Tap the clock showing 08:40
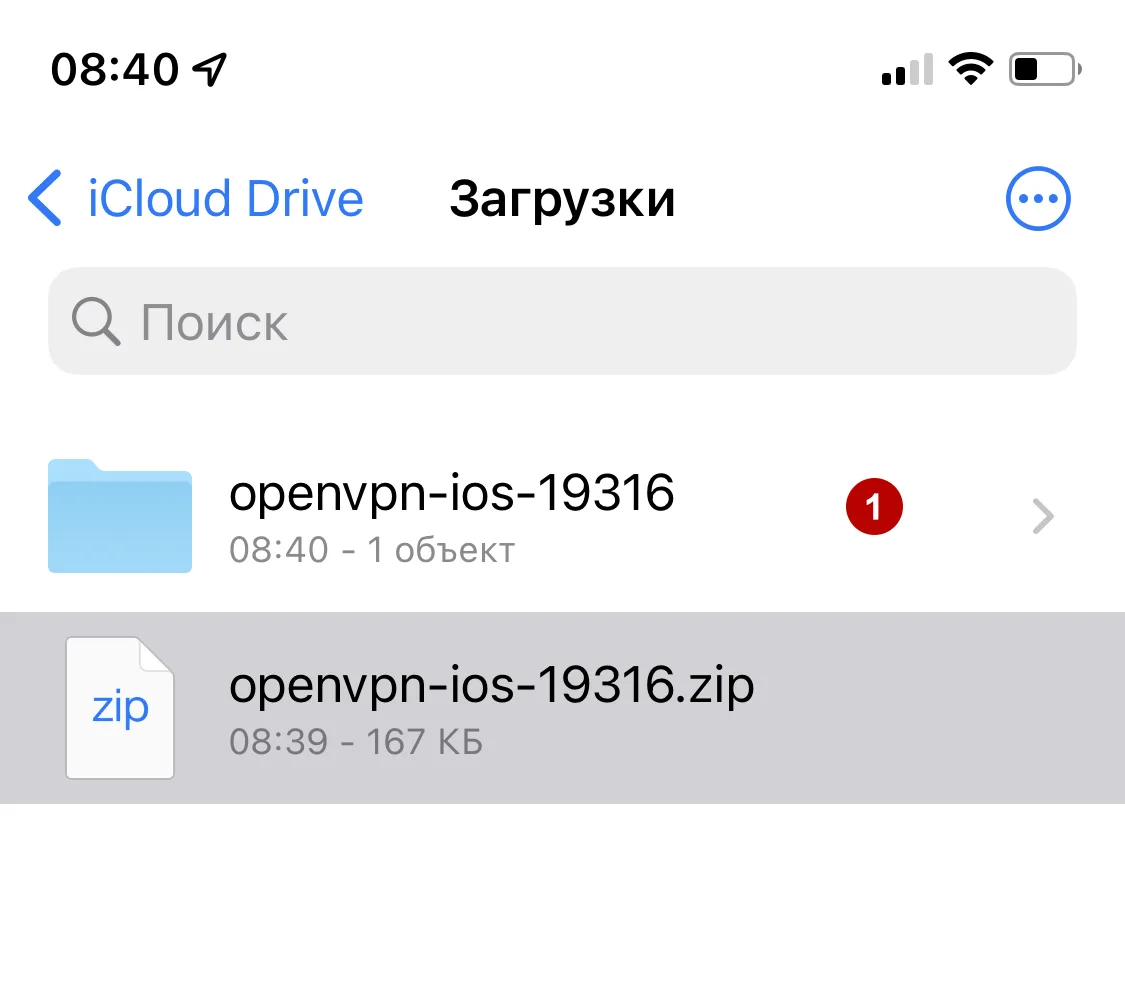The height and width of the screenshot is (1000, 1125). coord(115,67)
